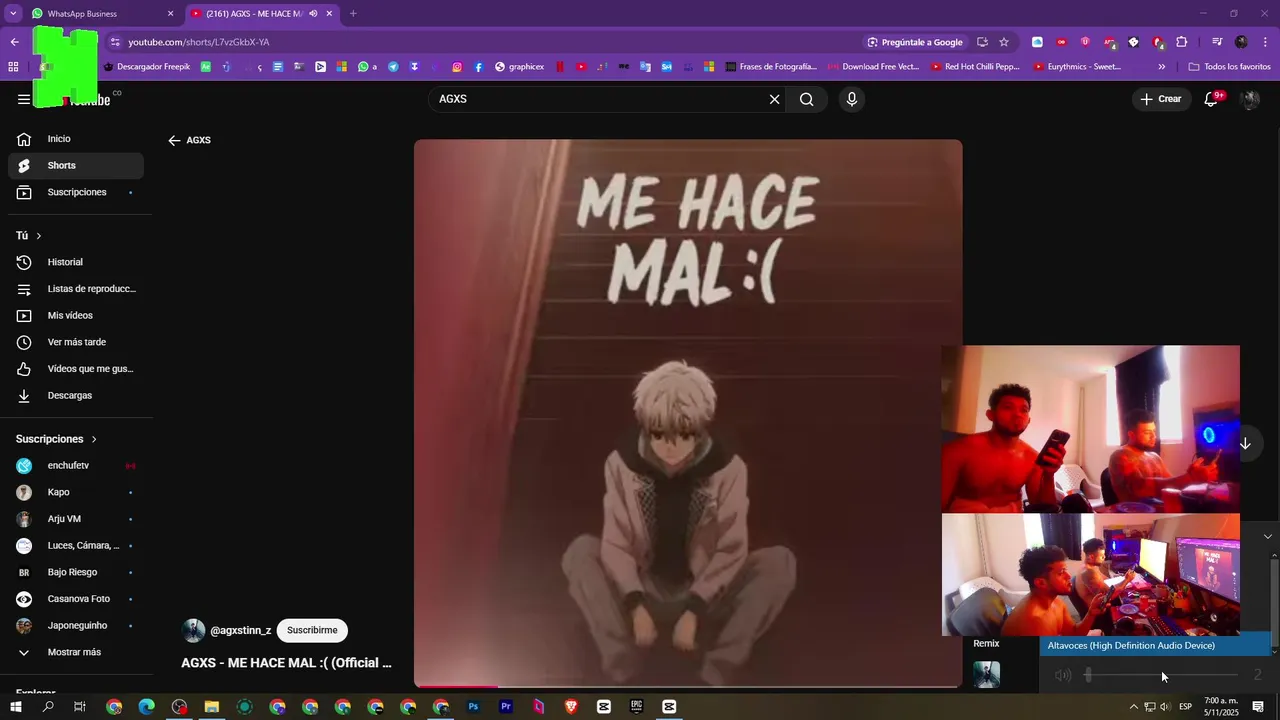The height and width of the screenshot is (720, 1280).
Task: Select Shorts in the sidebar
Action: 76,166
